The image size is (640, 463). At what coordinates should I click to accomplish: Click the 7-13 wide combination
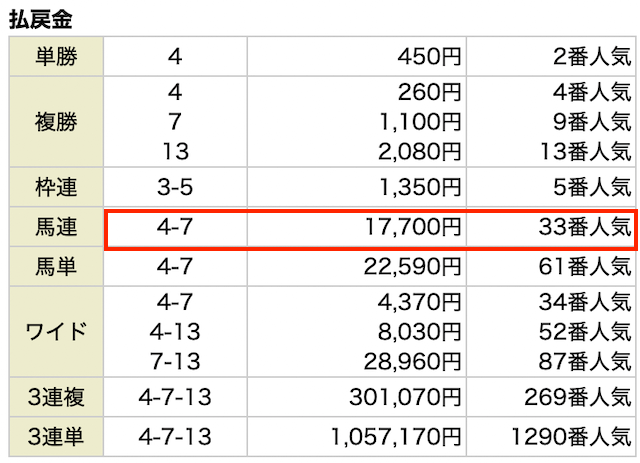point(175,360)
